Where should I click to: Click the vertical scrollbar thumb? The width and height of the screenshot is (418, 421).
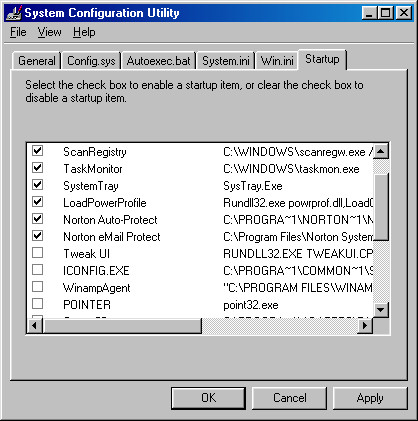click(380, 207)
